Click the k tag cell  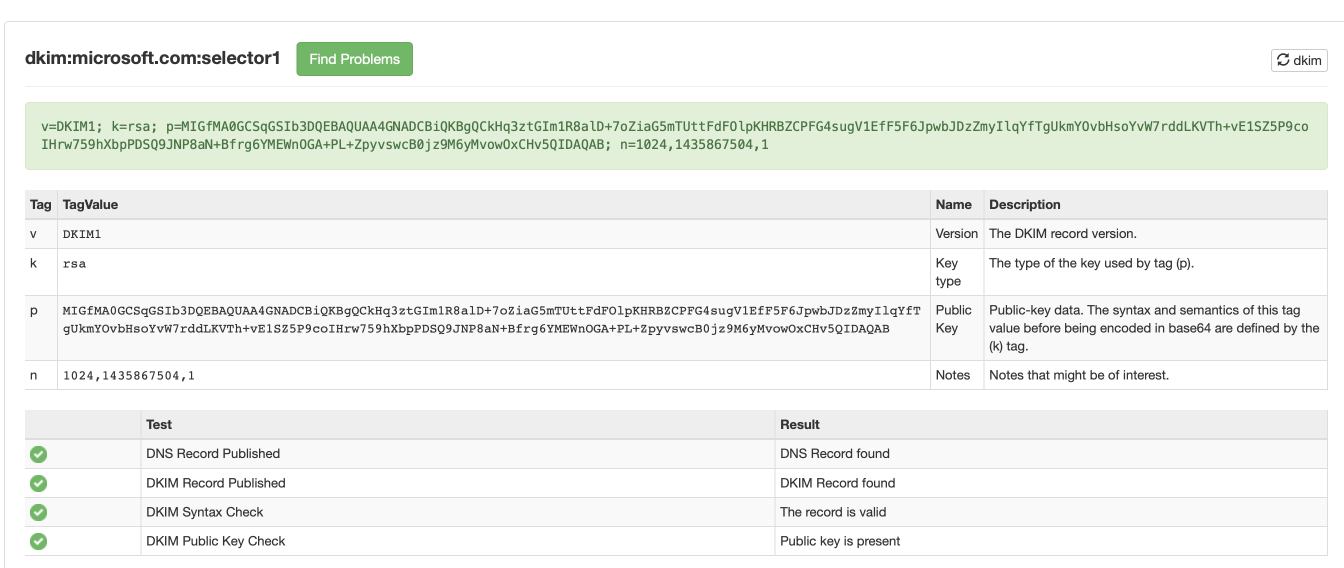(x=41, y=272)
